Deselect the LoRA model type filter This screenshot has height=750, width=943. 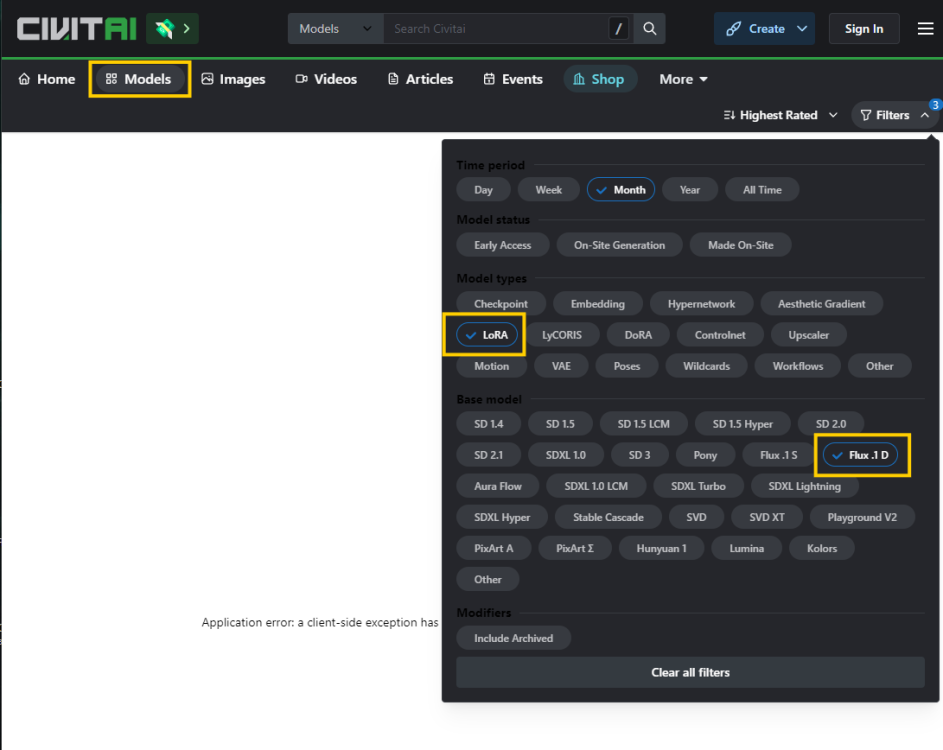485,335
